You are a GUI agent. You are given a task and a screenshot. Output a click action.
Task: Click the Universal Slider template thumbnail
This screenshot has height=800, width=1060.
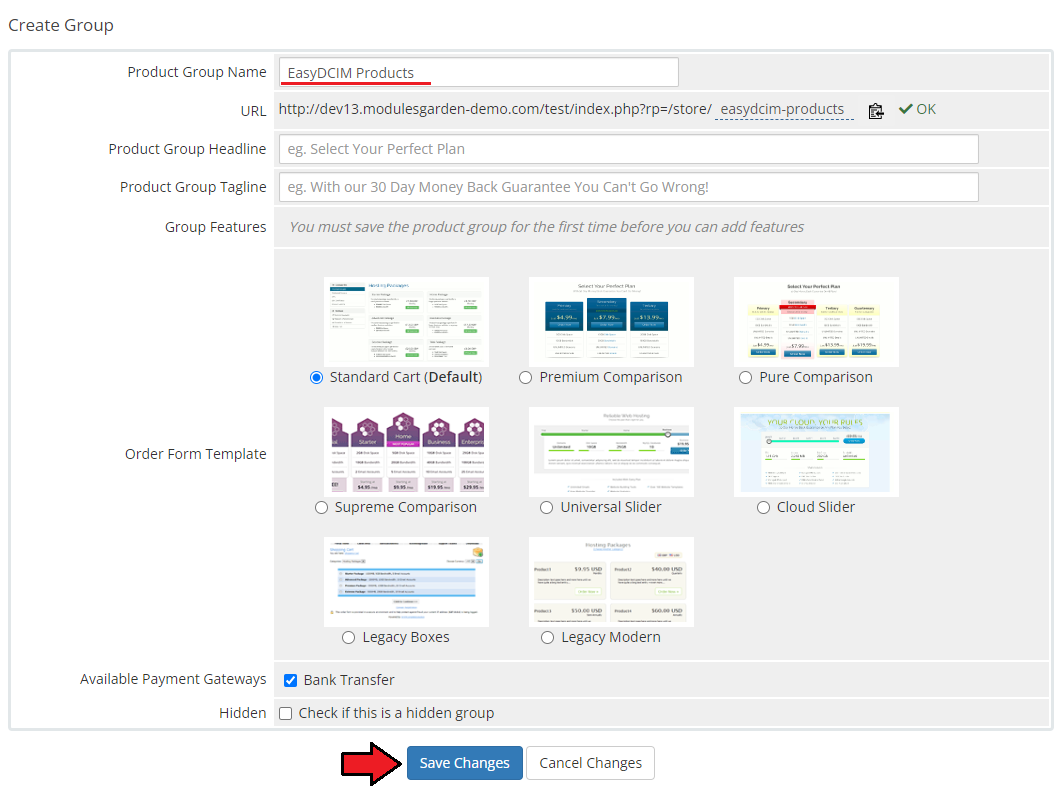611,452
